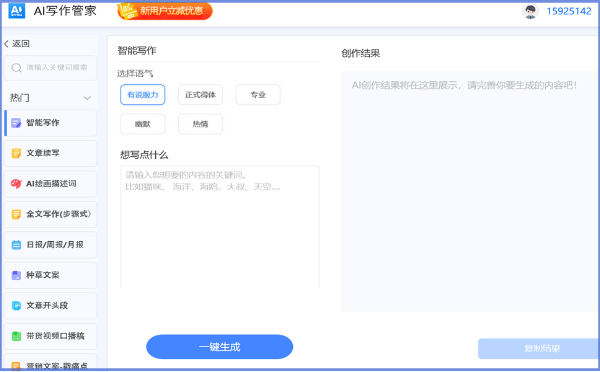Select the 专业 tone option
Viewport: 600px width, 372px height.
point(258,95)
